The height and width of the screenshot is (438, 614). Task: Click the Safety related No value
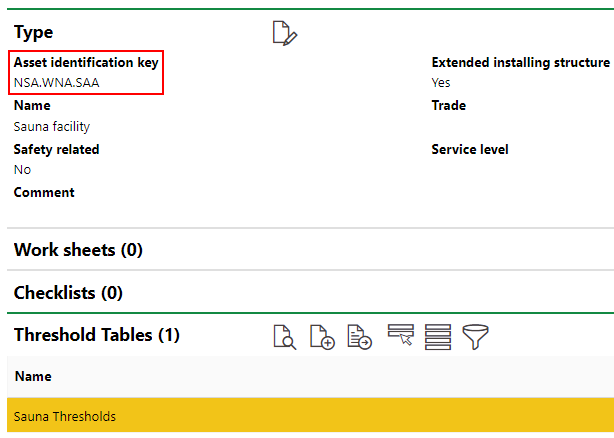click(x=22, y=170)
